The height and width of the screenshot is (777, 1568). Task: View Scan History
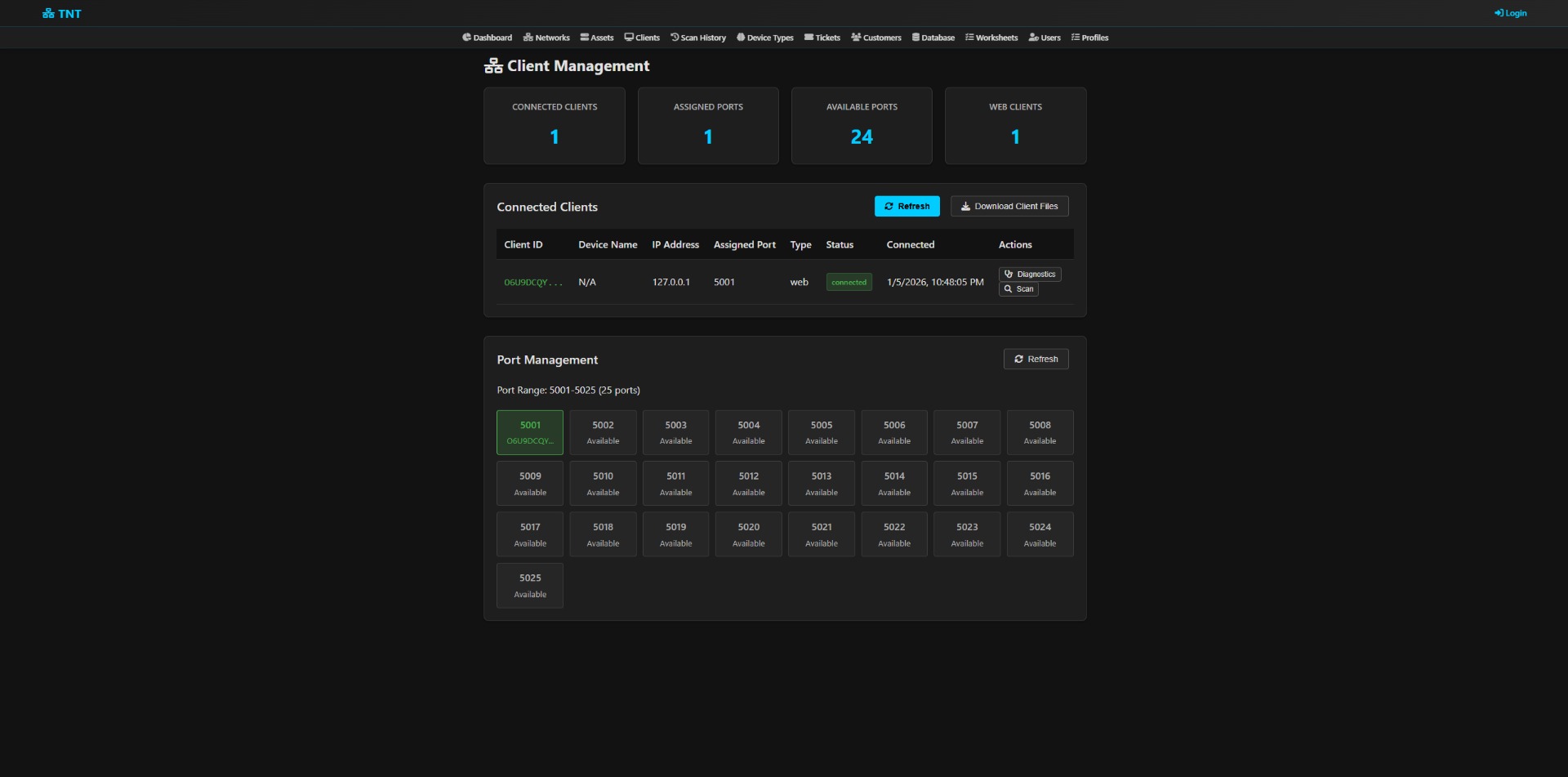coord(698,38)
